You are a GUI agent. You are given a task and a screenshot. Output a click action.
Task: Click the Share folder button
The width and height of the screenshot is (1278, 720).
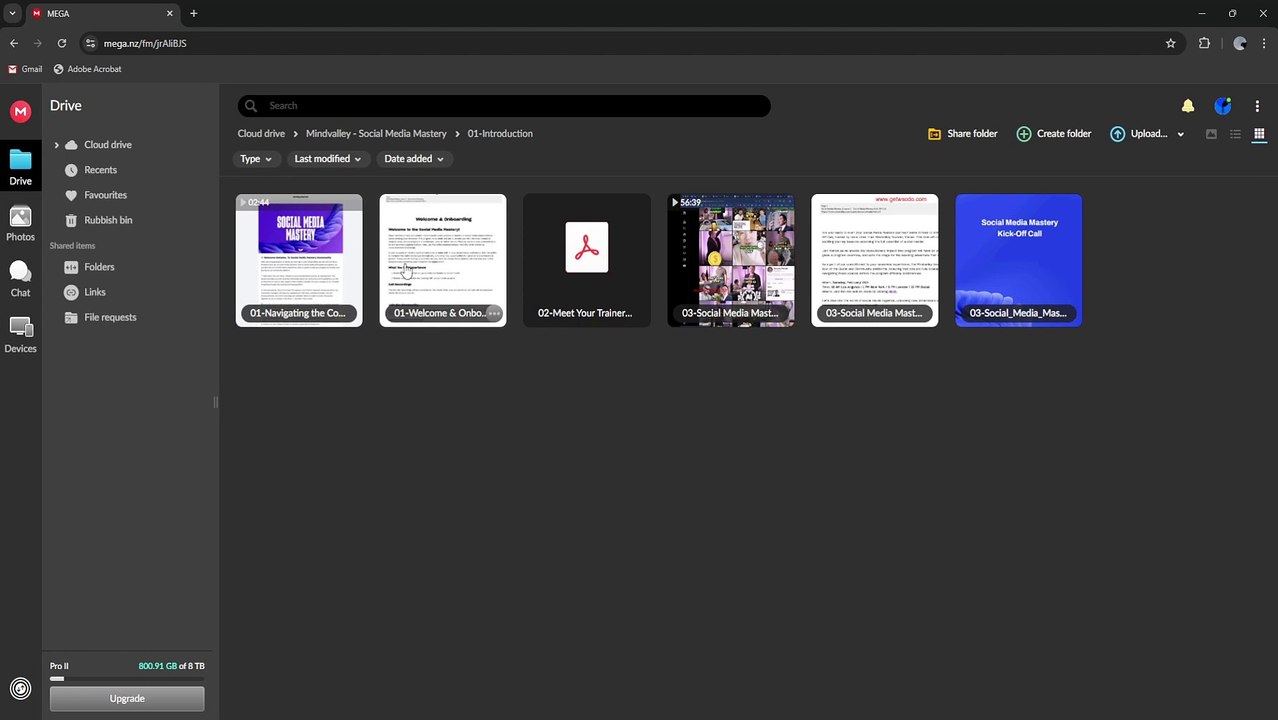(962, 134)
